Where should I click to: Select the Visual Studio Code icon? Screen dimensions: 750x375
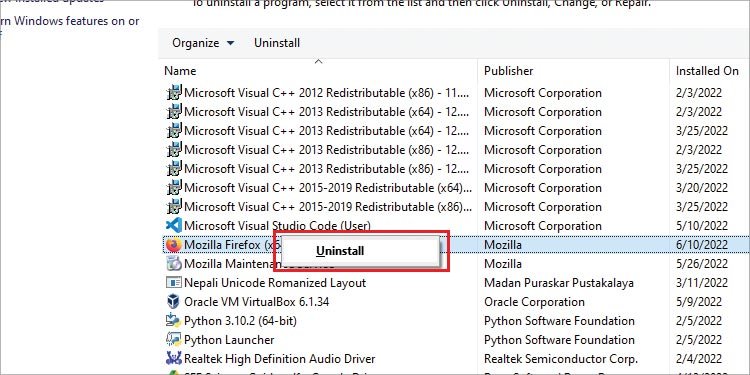coord(174,226)
